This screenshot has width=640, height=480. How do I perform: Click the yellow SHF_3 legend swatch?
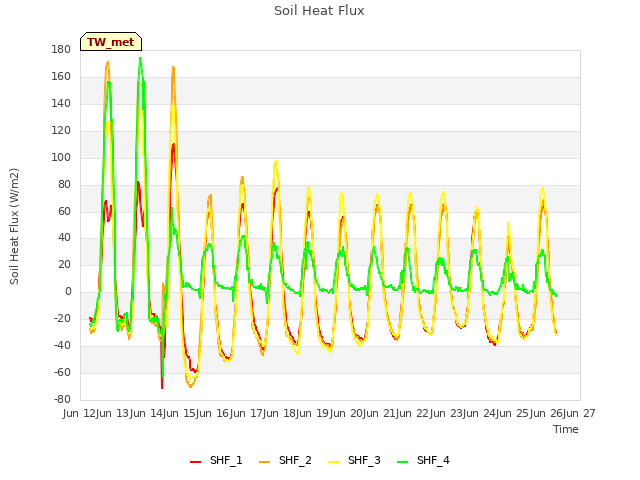333,461
